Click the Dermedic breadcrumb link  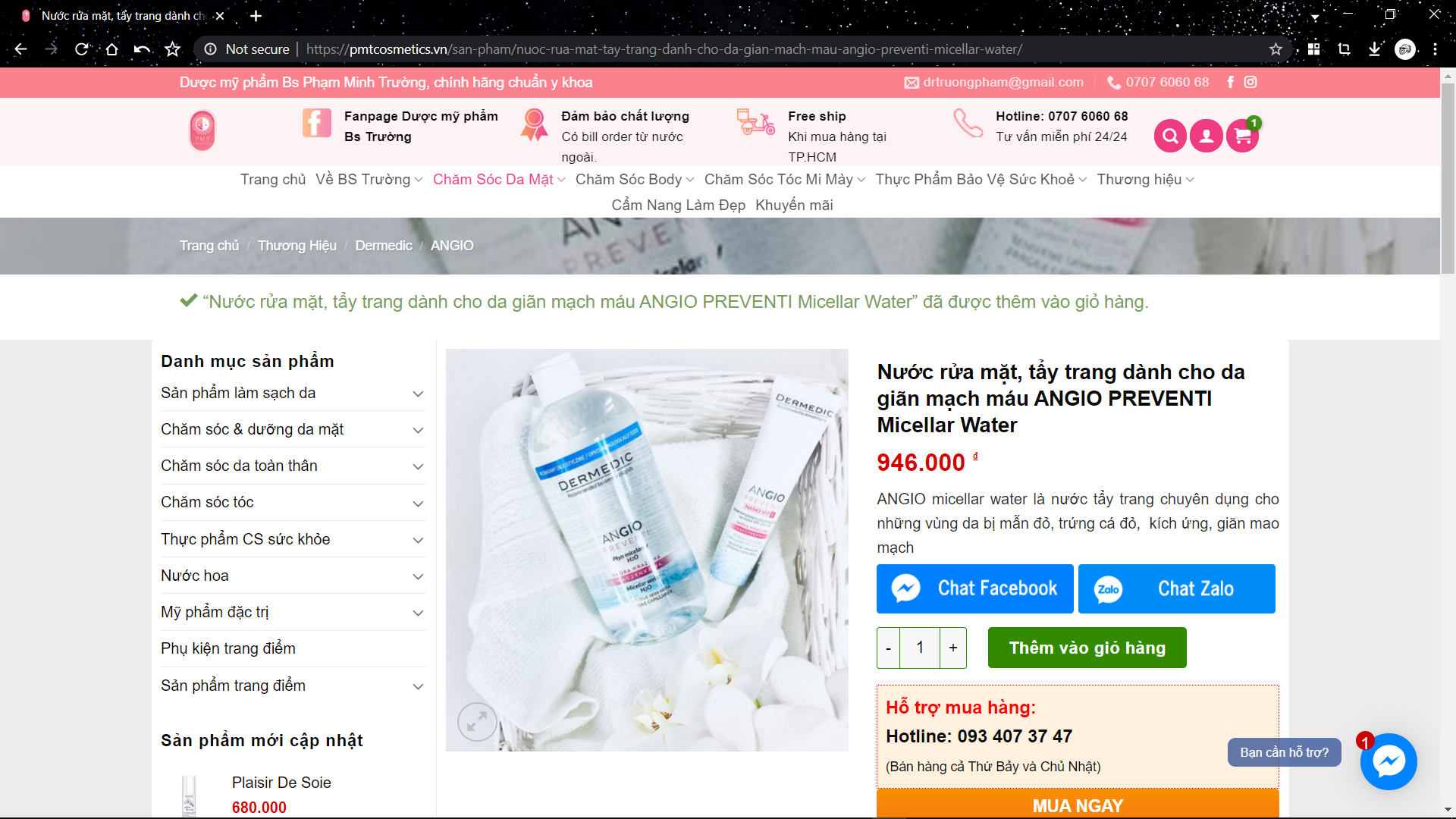(x=384, y=246)
